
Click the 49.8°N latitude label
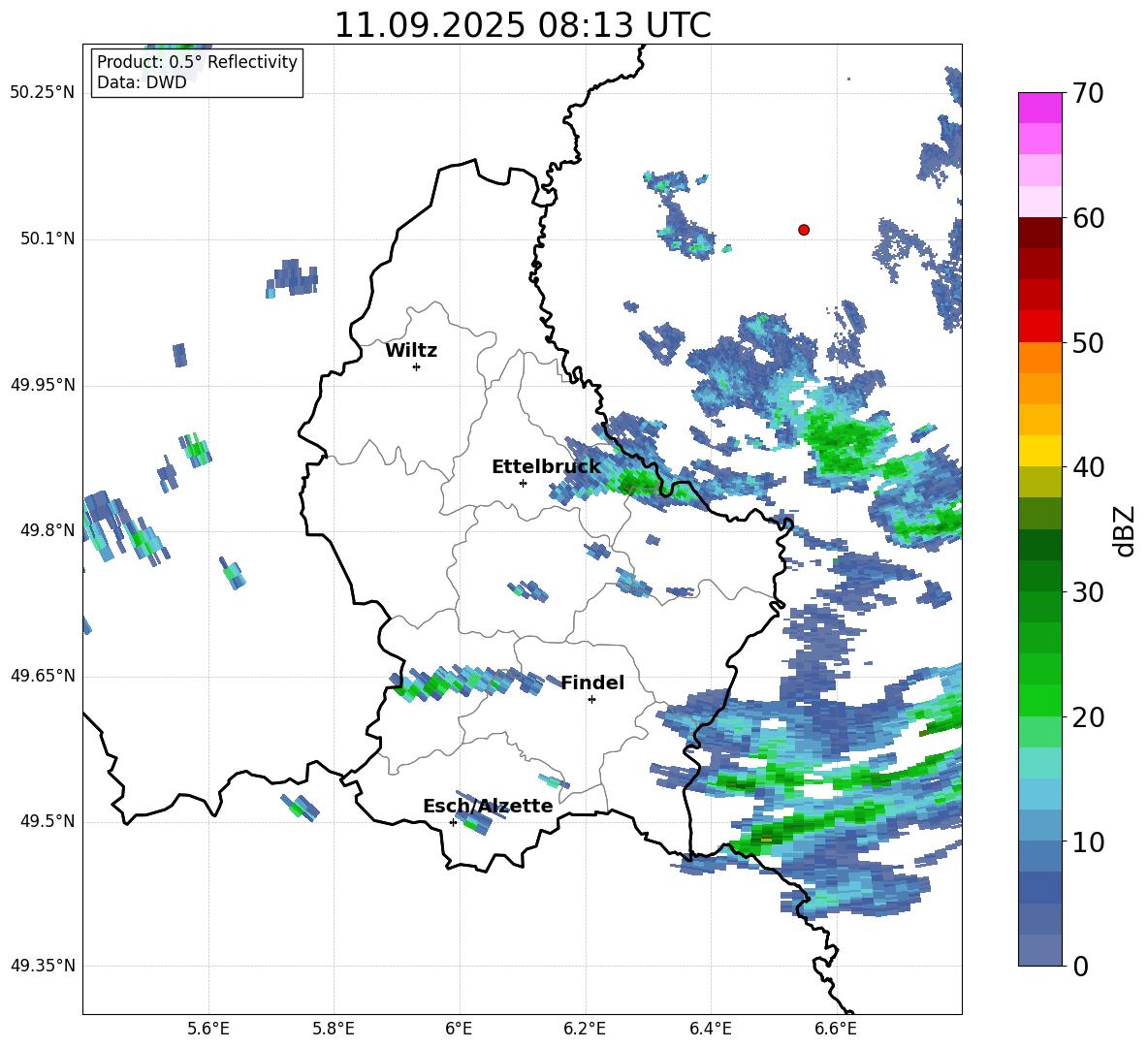[x=47, y=530]
